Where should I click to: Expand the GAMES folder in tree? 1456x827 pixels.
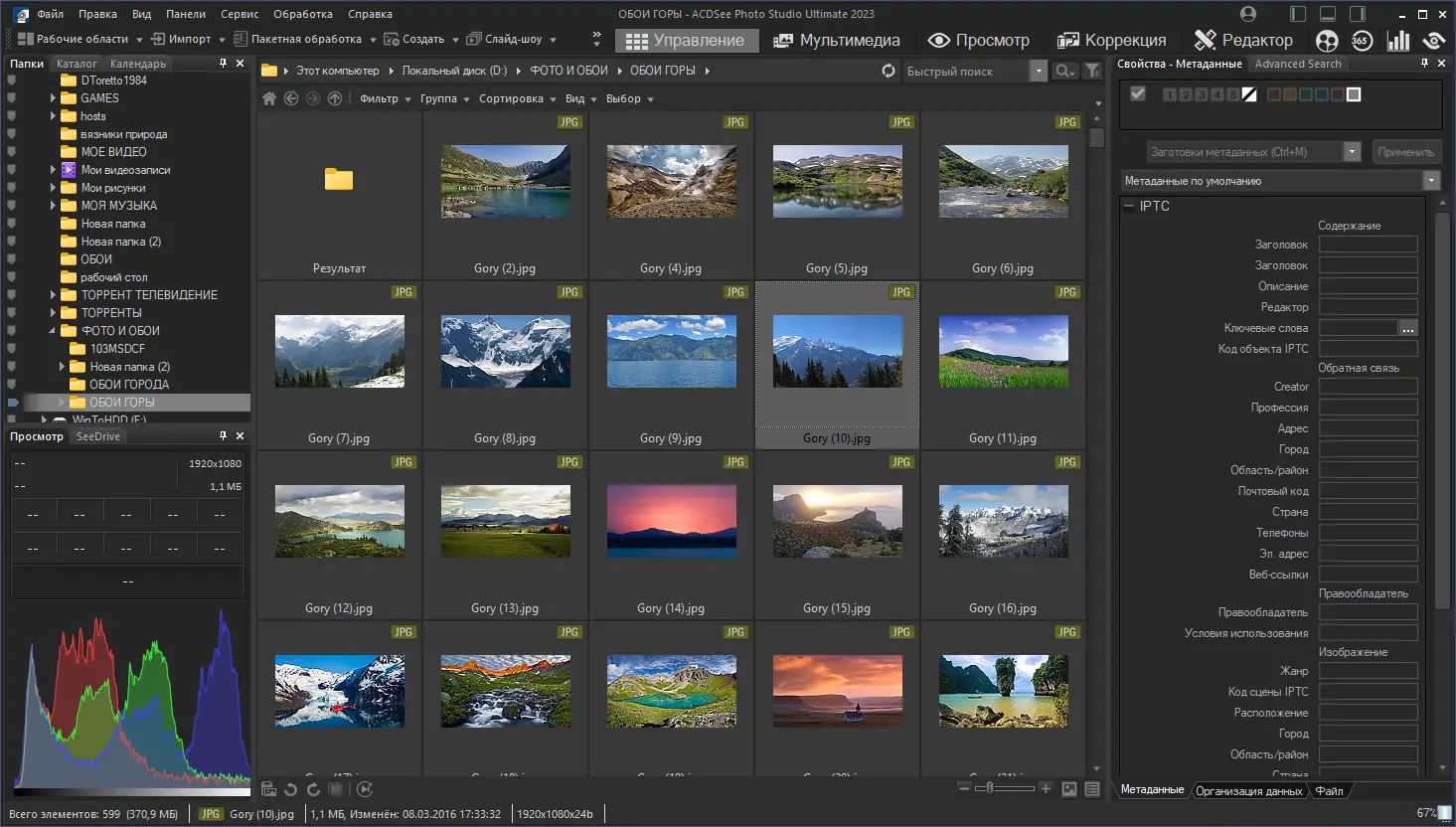(x=53, y=98)
